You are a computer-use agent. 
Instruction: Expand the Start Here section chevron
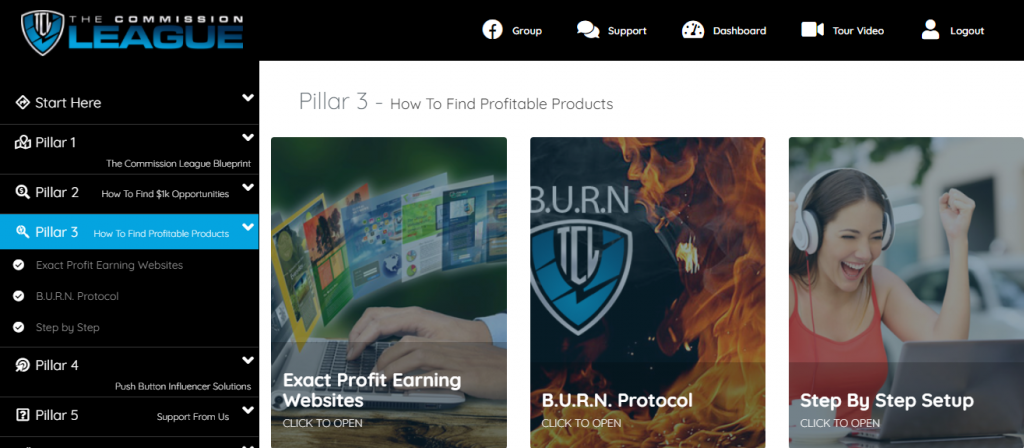pos(248,98)
